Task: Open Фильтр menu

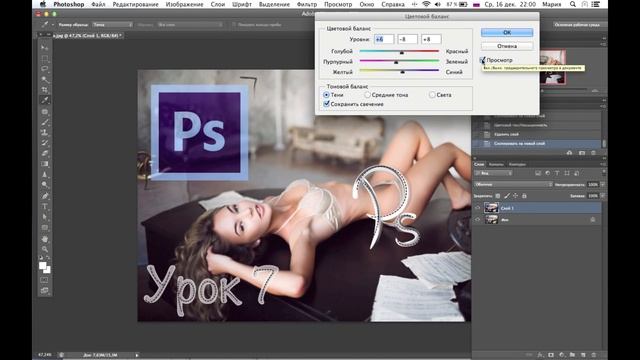Action: click(307, 4)
